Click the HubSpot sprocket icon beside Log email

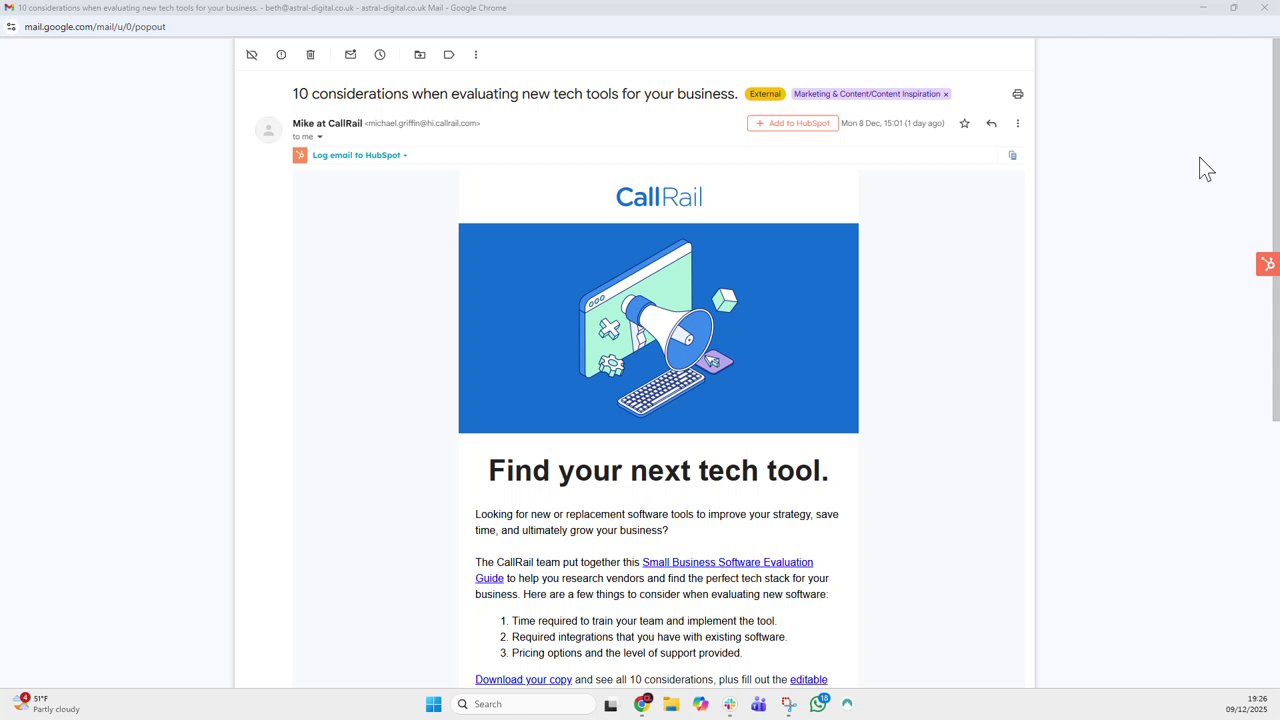(x=300, y=155)
